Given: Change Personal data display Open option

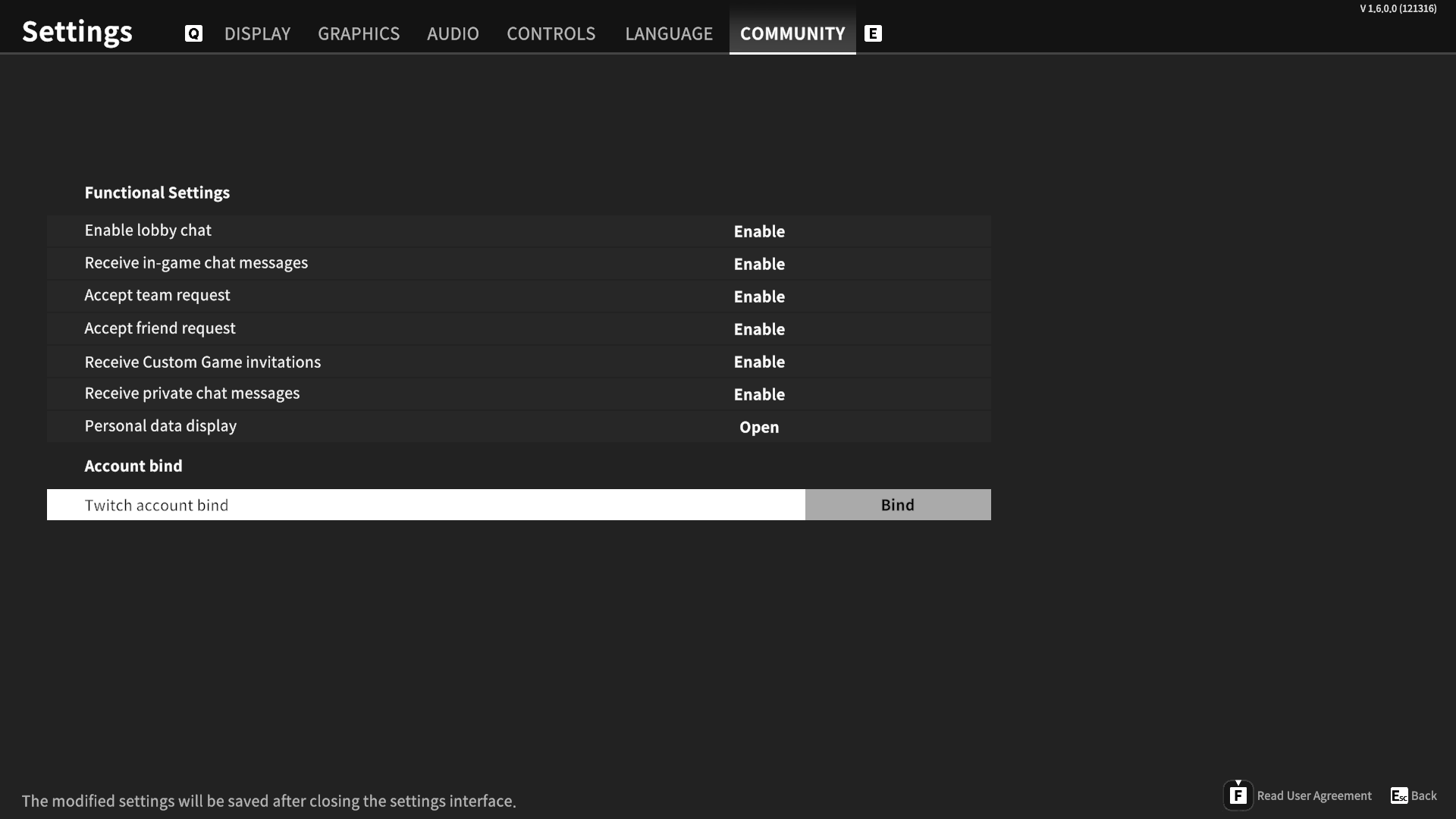Looking at the screenshot, I should pos(759,427).
